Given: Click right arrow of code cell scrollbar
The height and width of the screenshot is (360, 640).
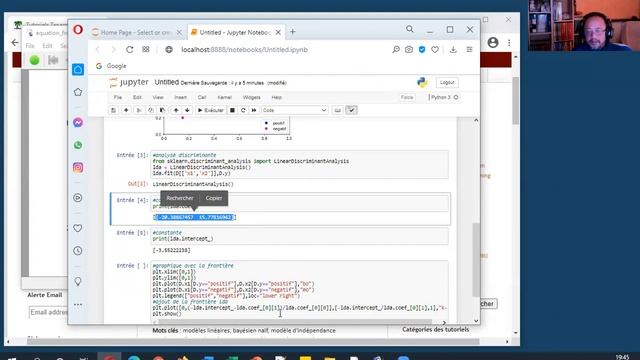Looking at the screenshot, I should point(444,322).
